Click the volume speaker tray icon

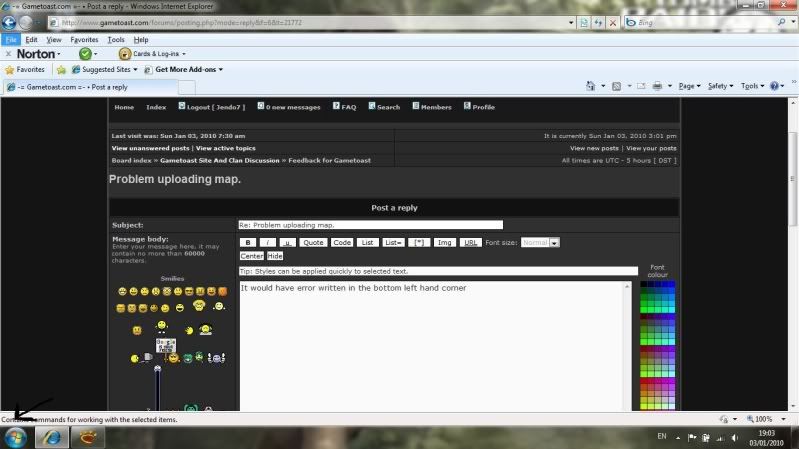pos(734,438)
